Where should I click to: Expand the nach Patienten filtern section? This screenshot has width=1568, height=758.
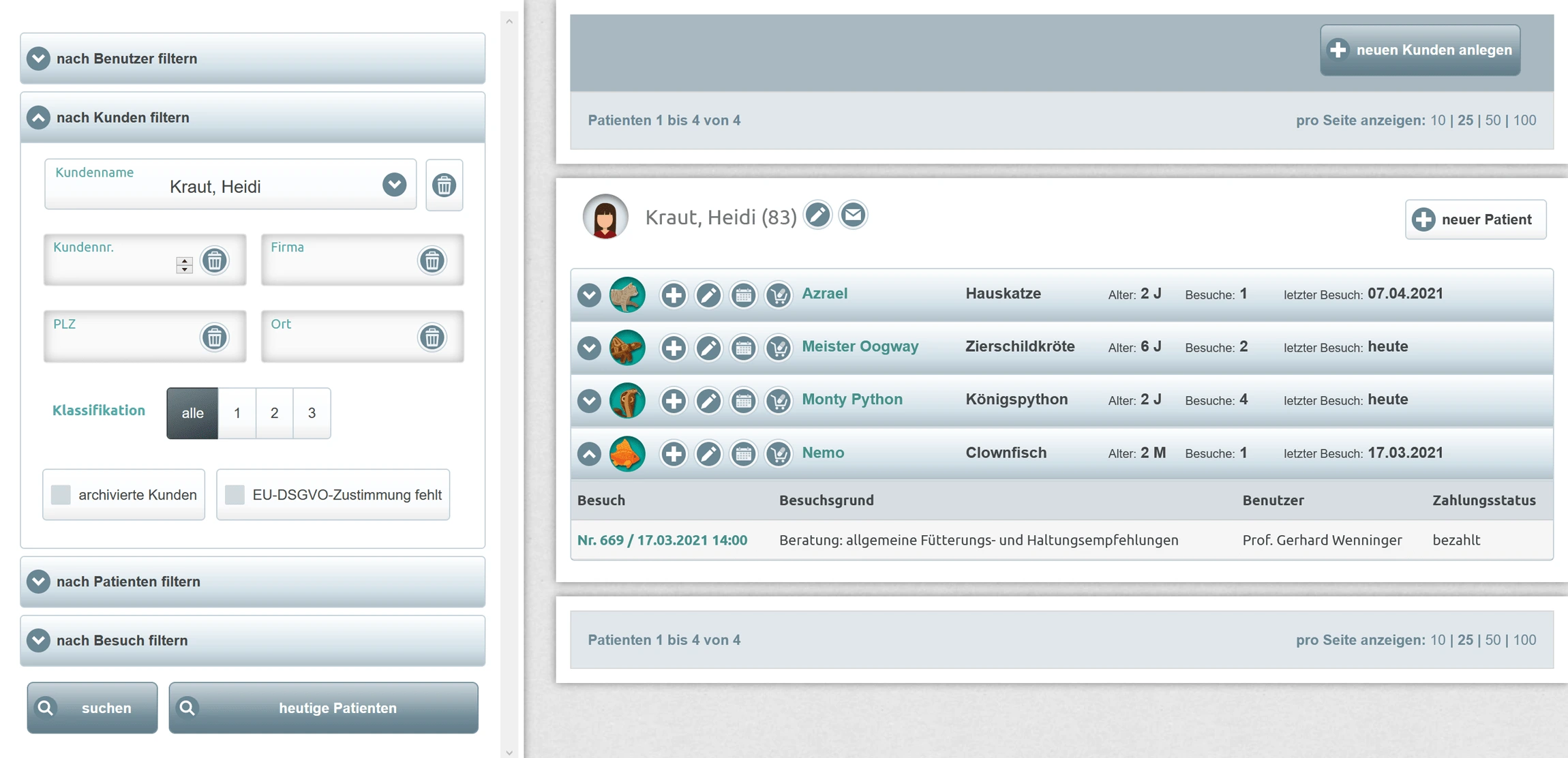point(39,581)
